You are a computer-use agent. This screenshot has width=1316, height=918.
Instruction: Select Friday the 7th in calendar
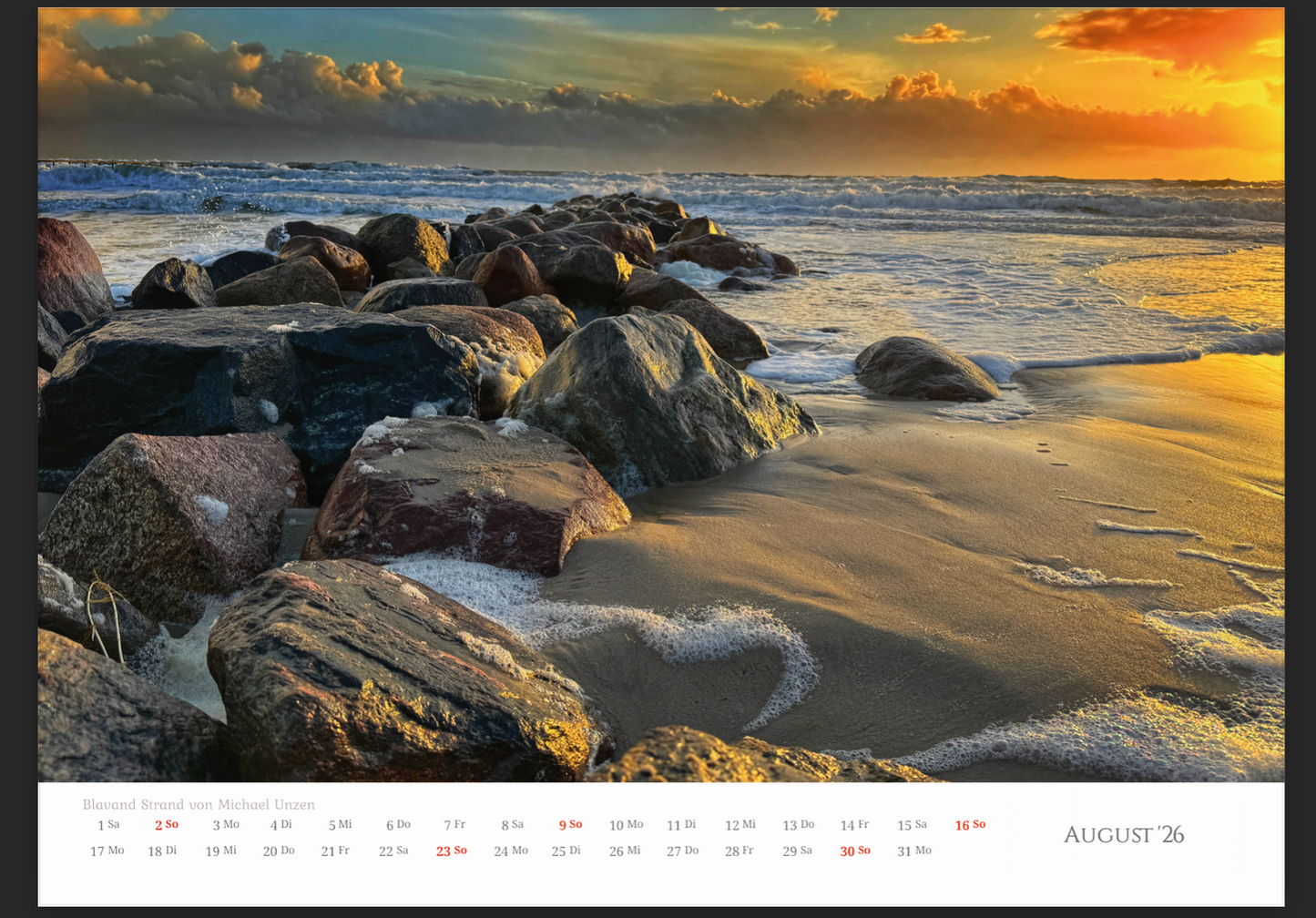tap(454, 825)
